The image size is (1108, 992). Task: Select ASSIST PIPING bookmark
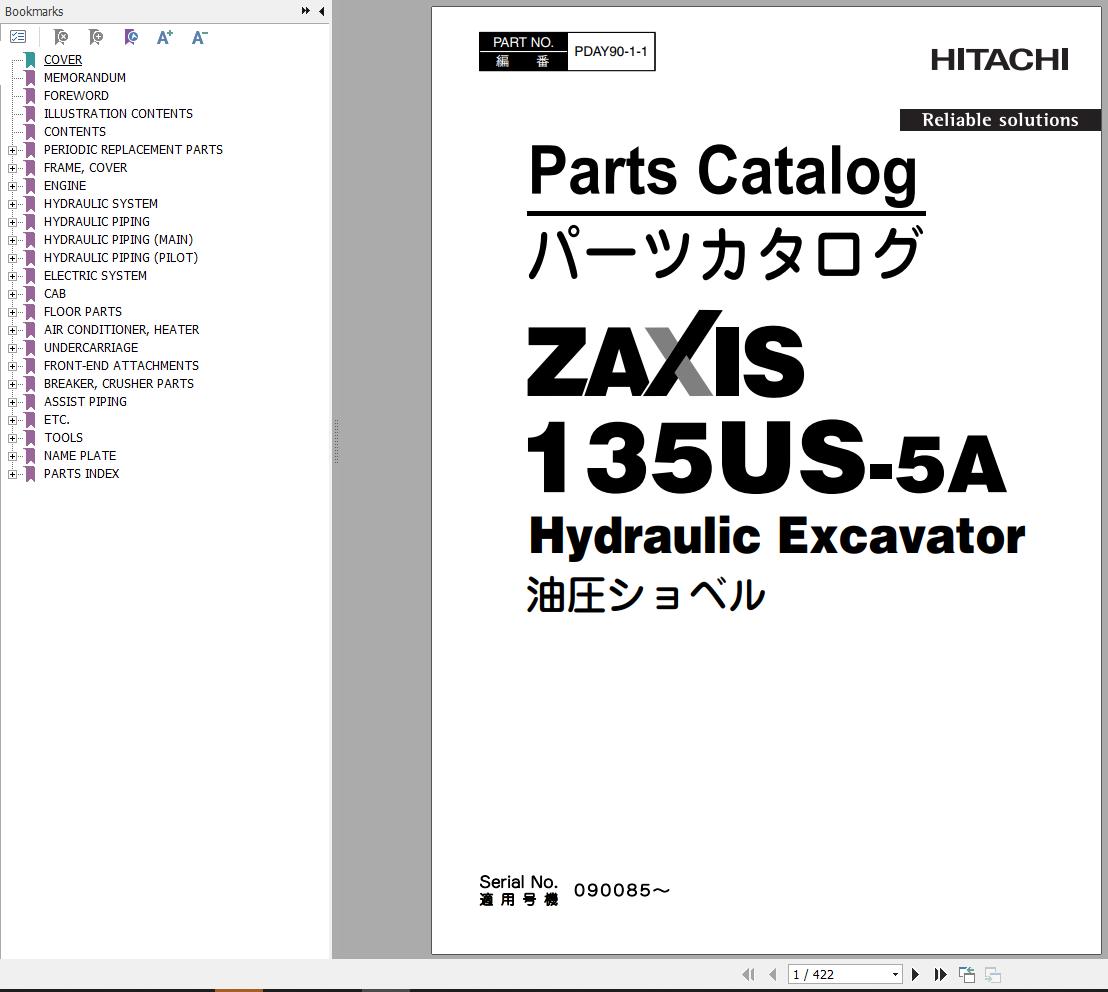86,402
